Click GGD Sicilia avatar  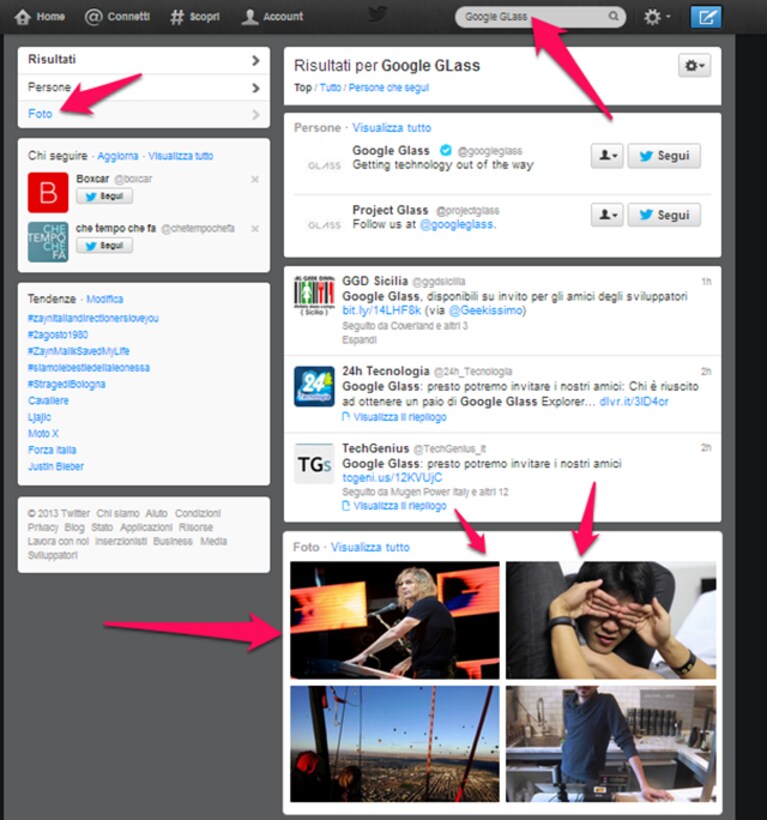tap(314, 295)
